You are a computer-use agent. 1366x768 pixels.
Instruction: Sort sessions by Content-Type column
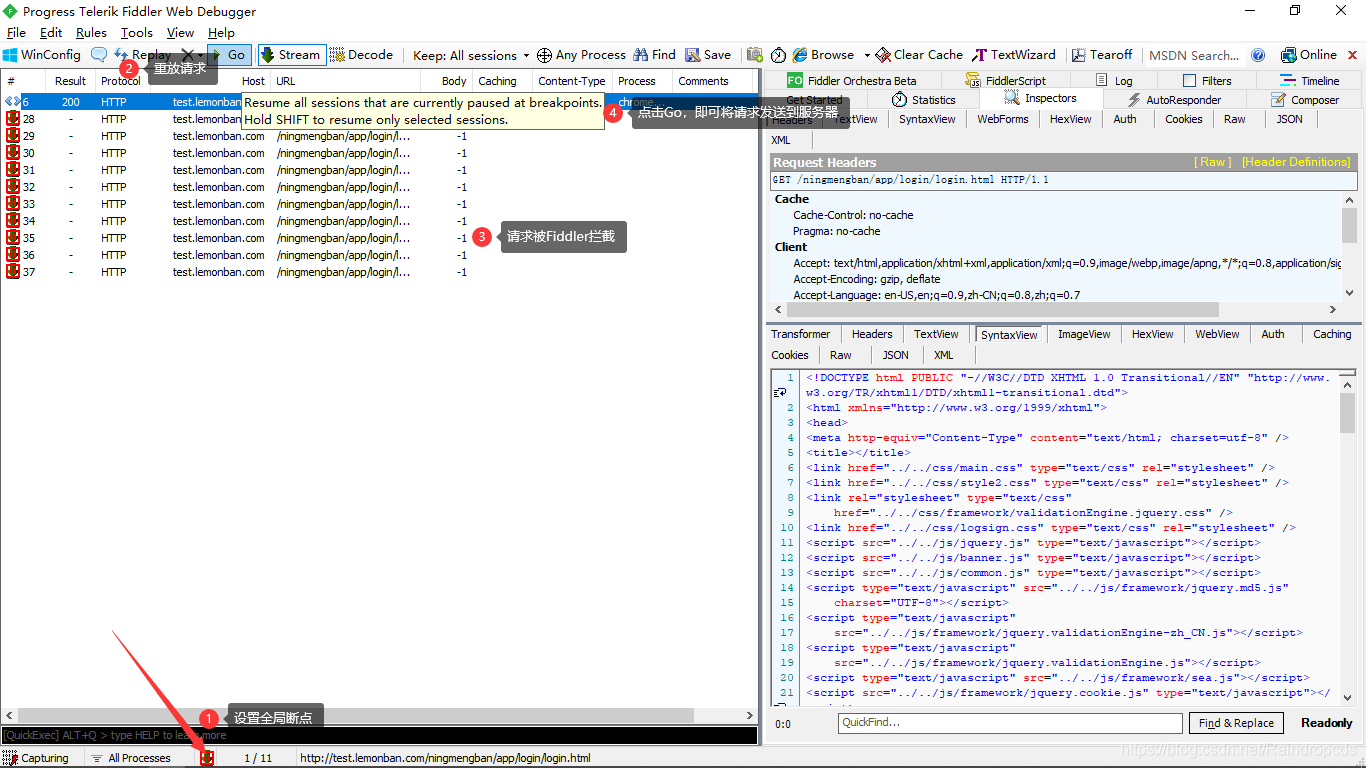click(571, 81)
